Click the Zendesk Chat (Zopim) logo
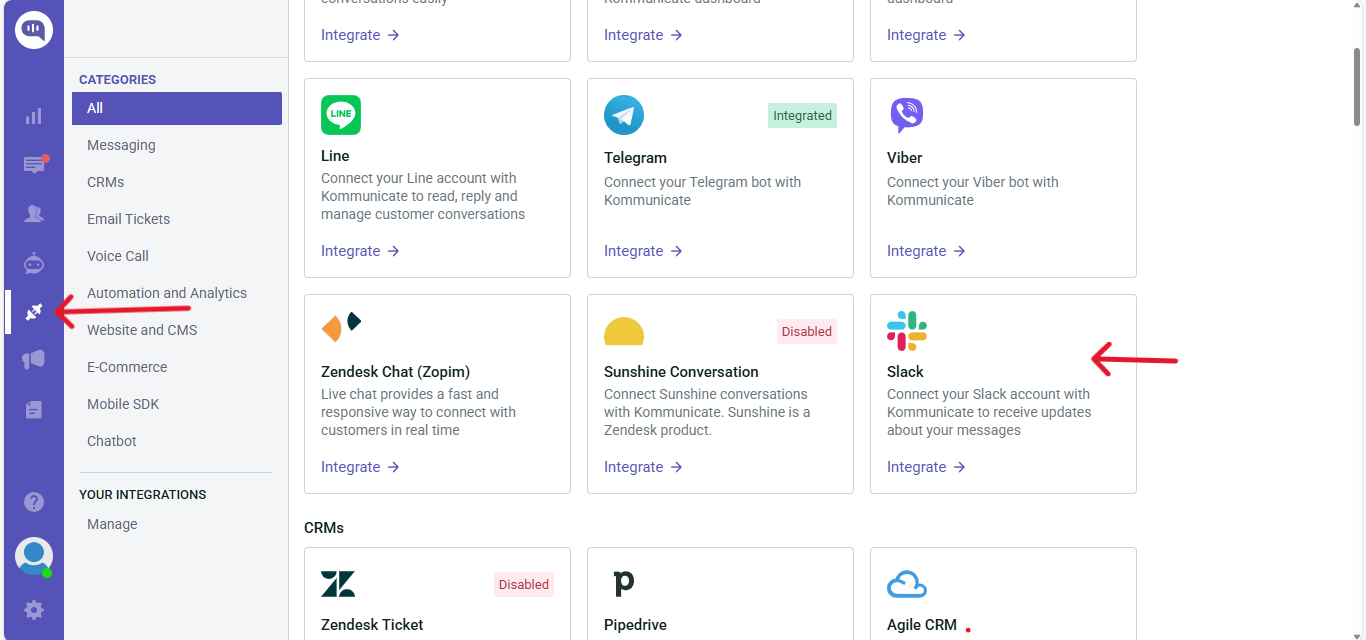The width and height of the screenshot is (1366, 640). [341, 327]
